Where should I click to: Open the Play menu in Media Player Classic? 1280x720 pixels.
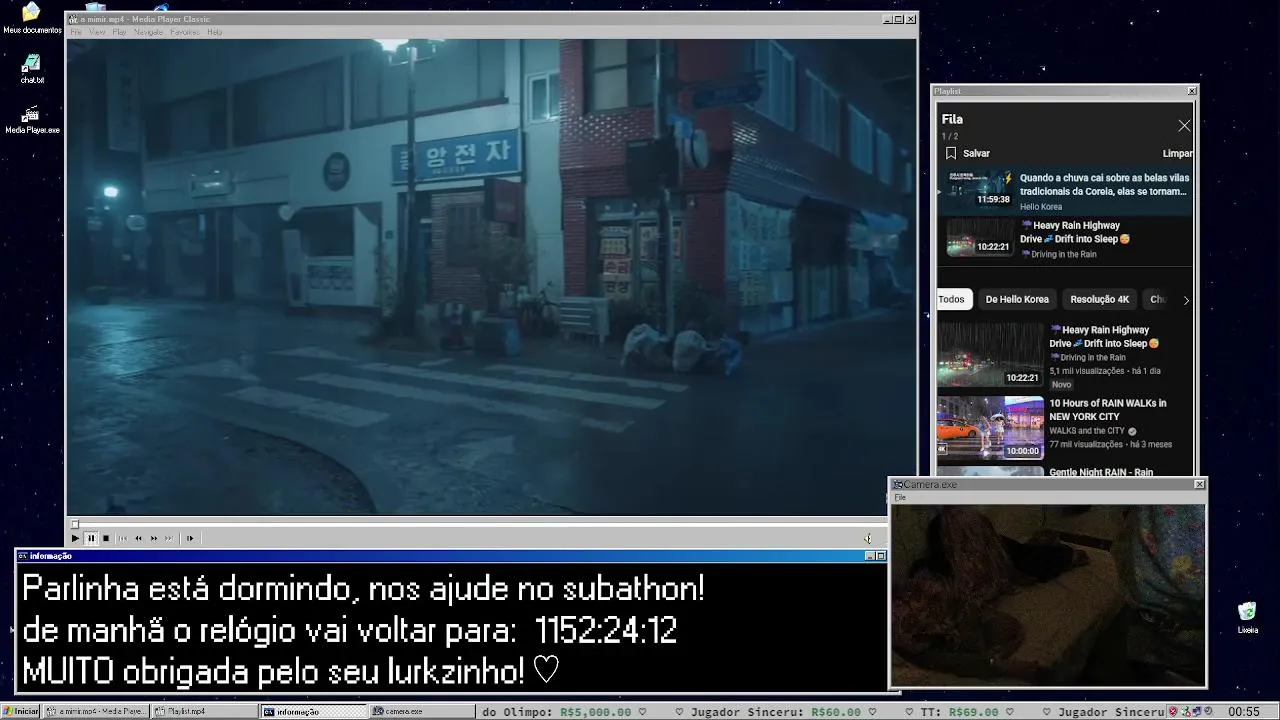coord(119,32)
